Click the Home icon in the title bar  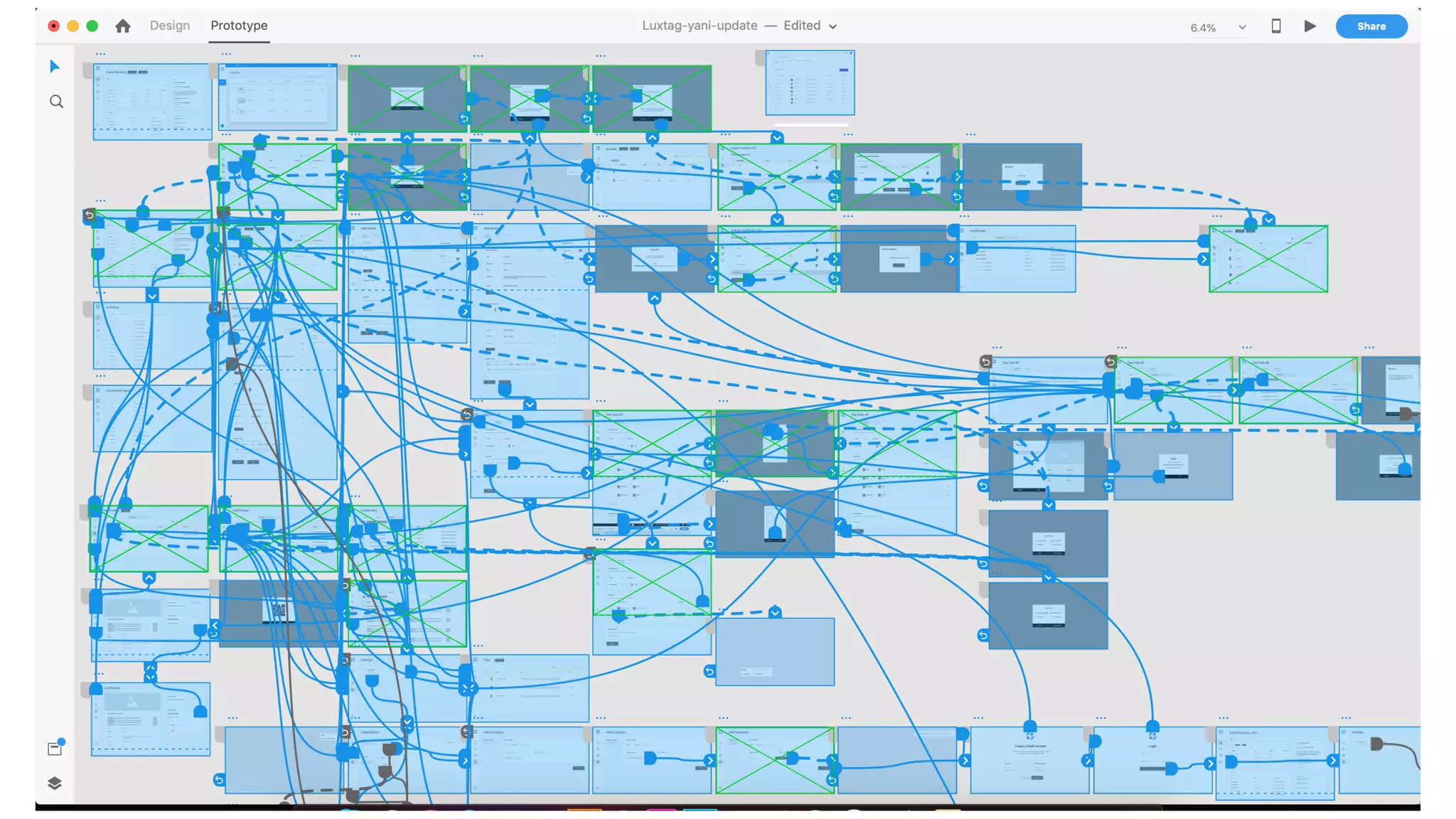tap(123, 26)
